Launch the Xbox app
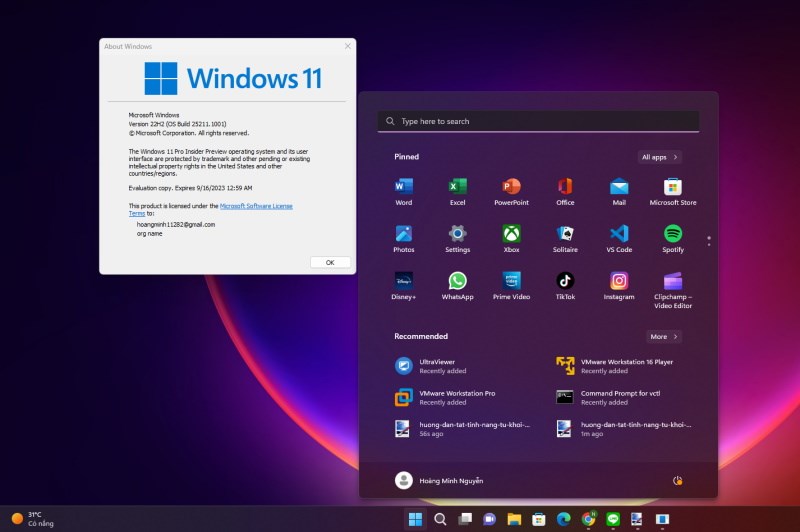800x532 pixels. click(x=511, y=239)
